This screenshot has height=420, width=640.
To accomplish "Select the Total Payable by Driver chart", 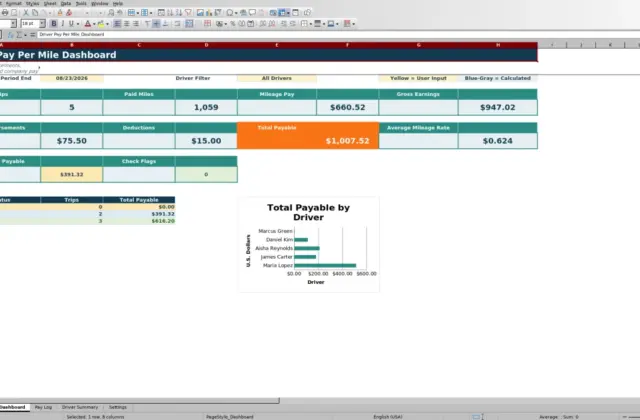I will pyautogui.click(x=309, y=244).
